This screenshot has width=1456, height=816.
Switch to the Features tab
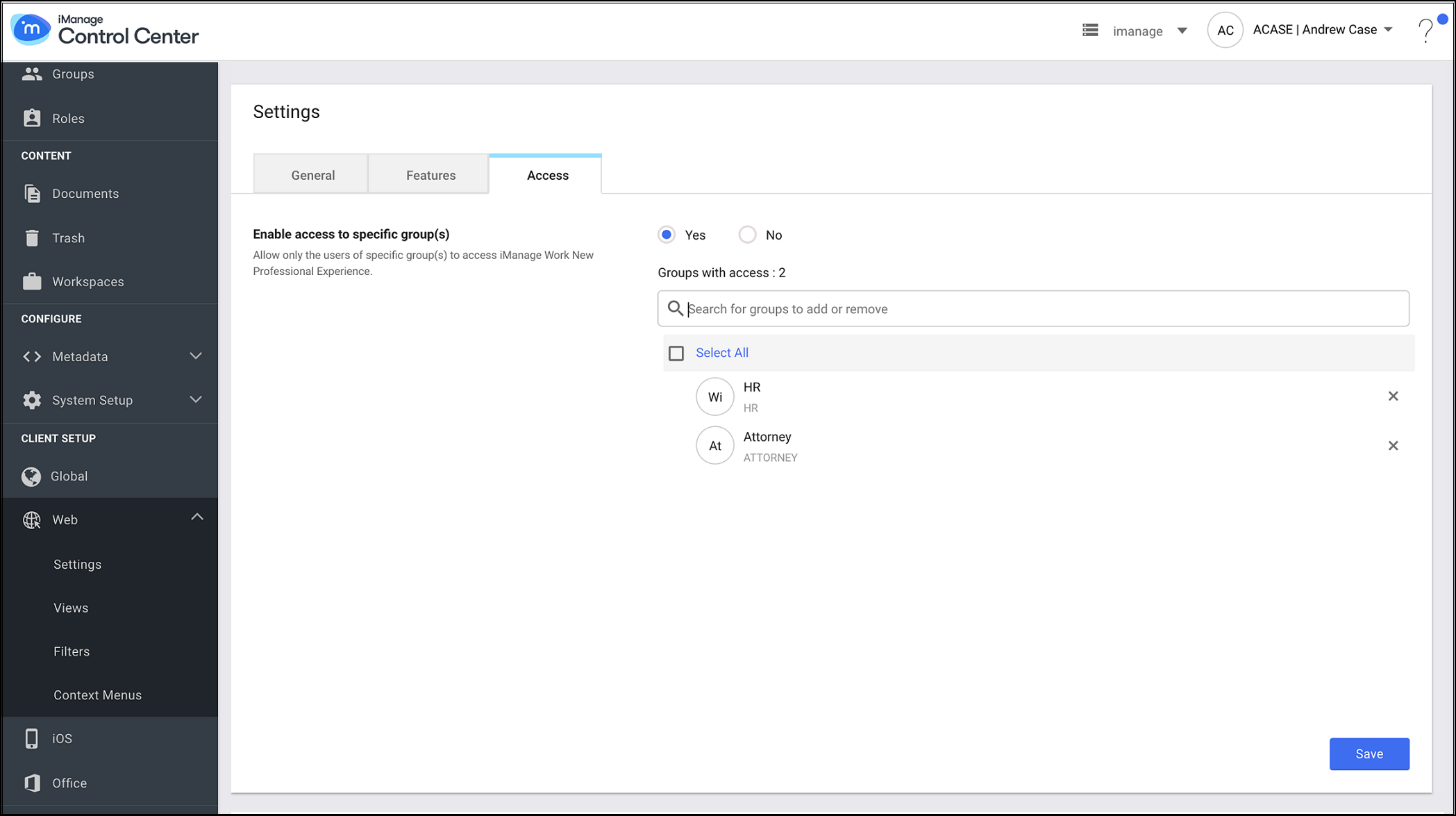click(x=430, y=175)
